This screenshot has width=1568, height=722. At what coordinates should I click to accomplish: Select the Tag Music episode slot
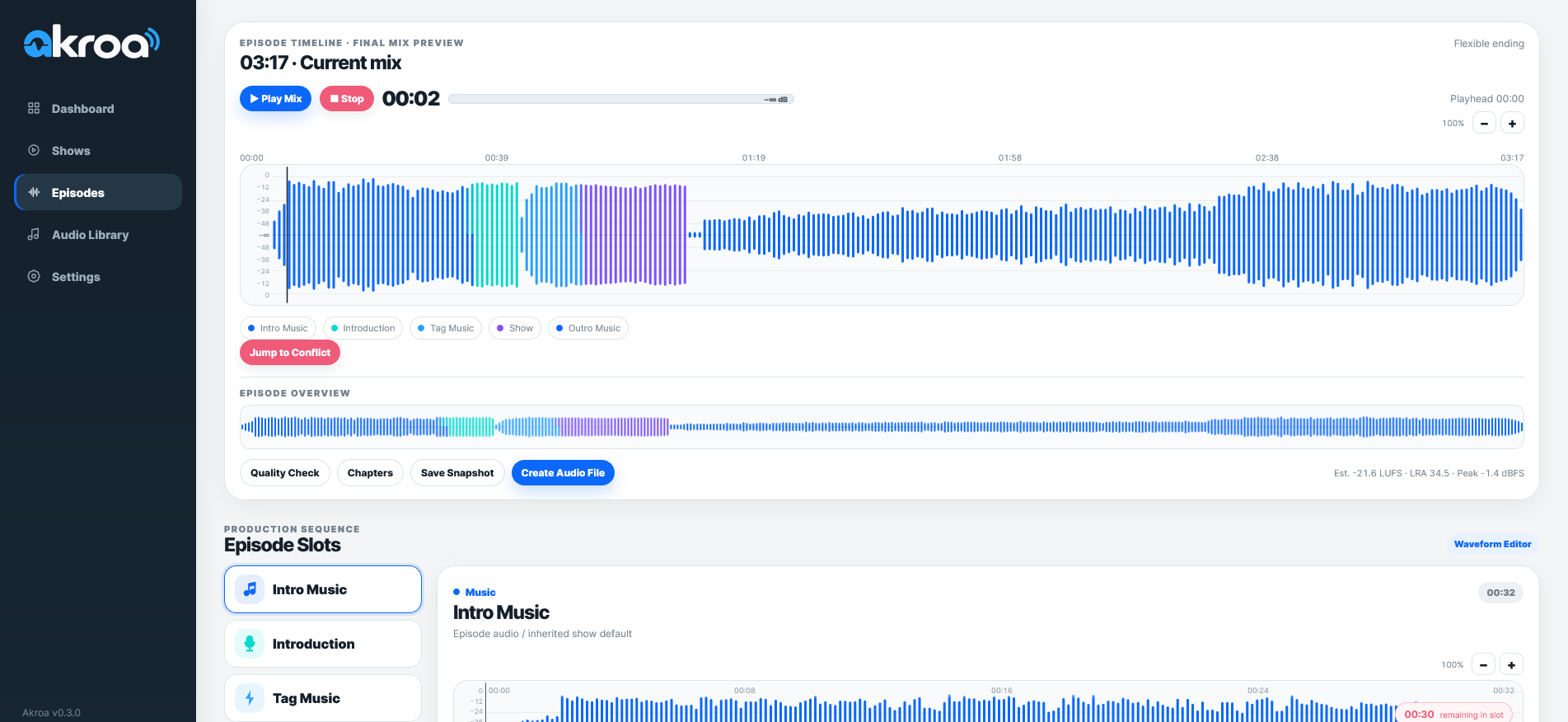coord(323,698)
